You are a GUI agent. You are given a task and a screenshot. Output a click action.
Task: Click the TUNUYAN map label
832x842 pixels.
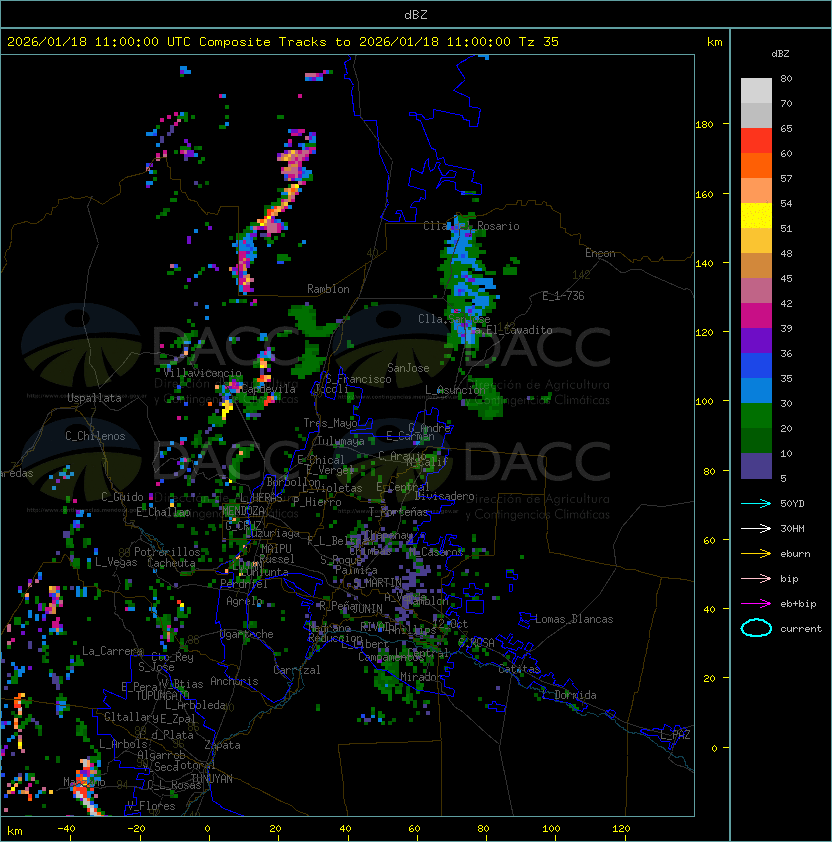pos(212,779)
